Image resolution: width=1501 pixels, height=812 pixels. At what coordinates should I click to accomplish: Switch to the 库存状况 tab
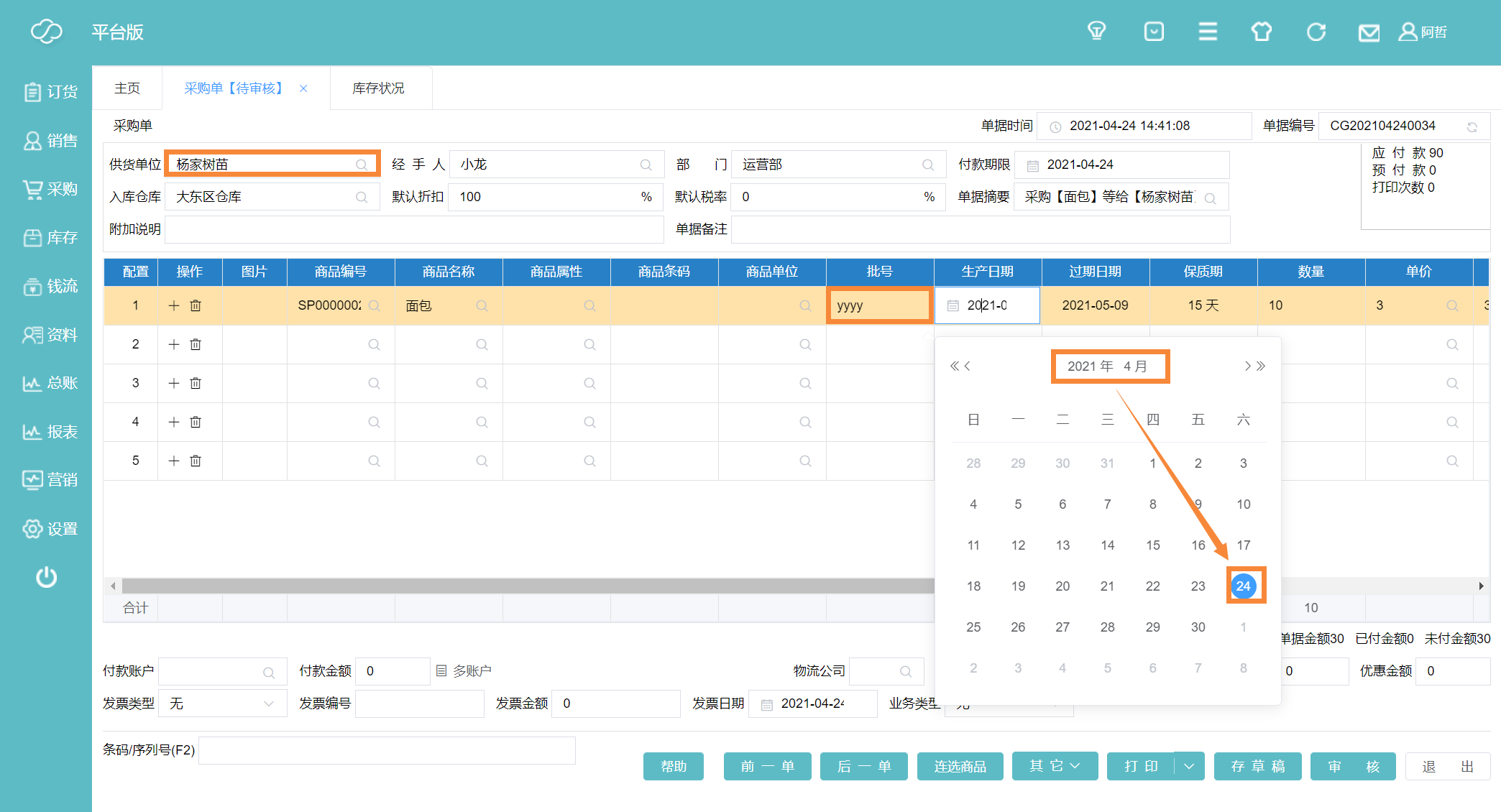tap(378, 88)
